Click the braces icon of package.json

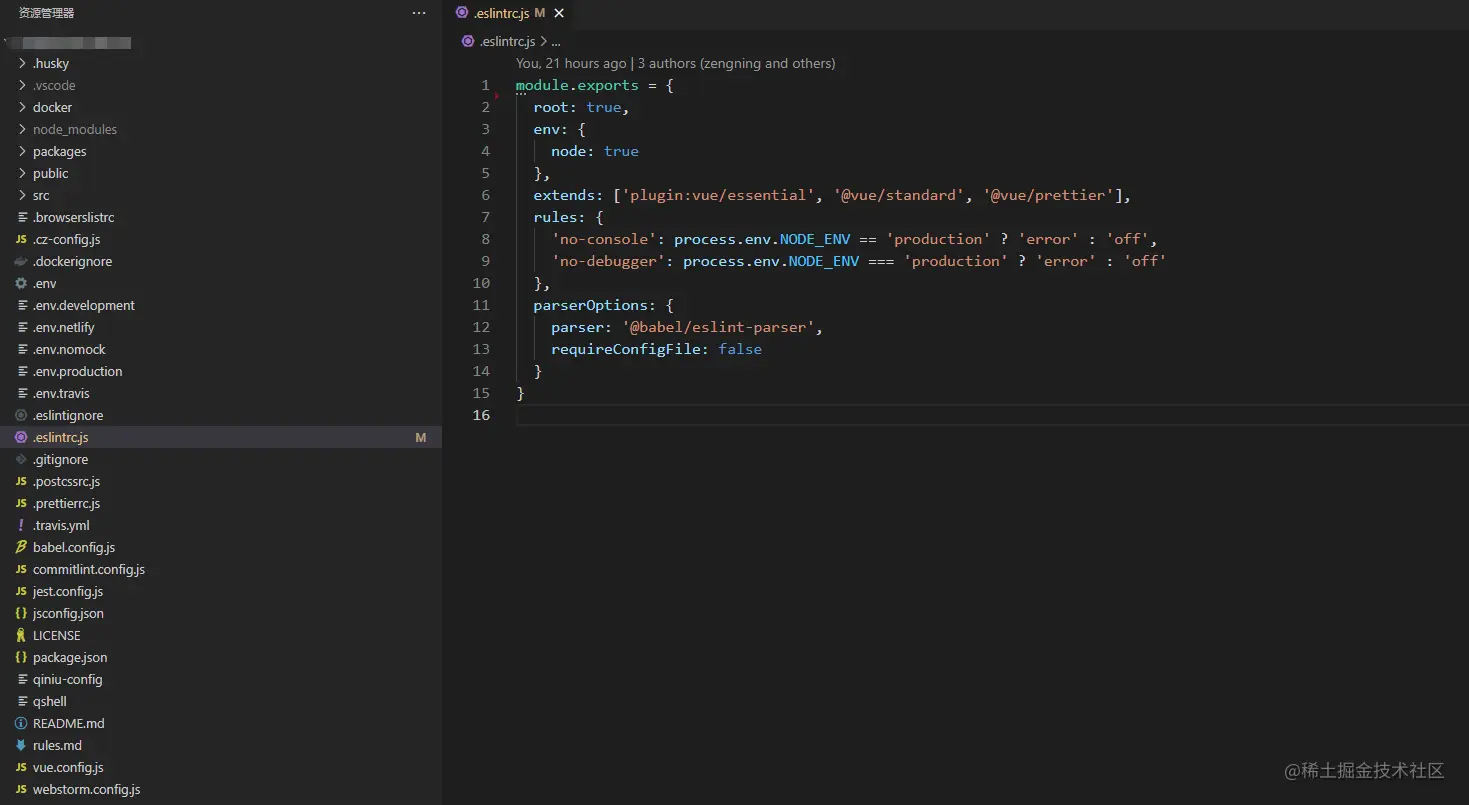click(22, 657)
